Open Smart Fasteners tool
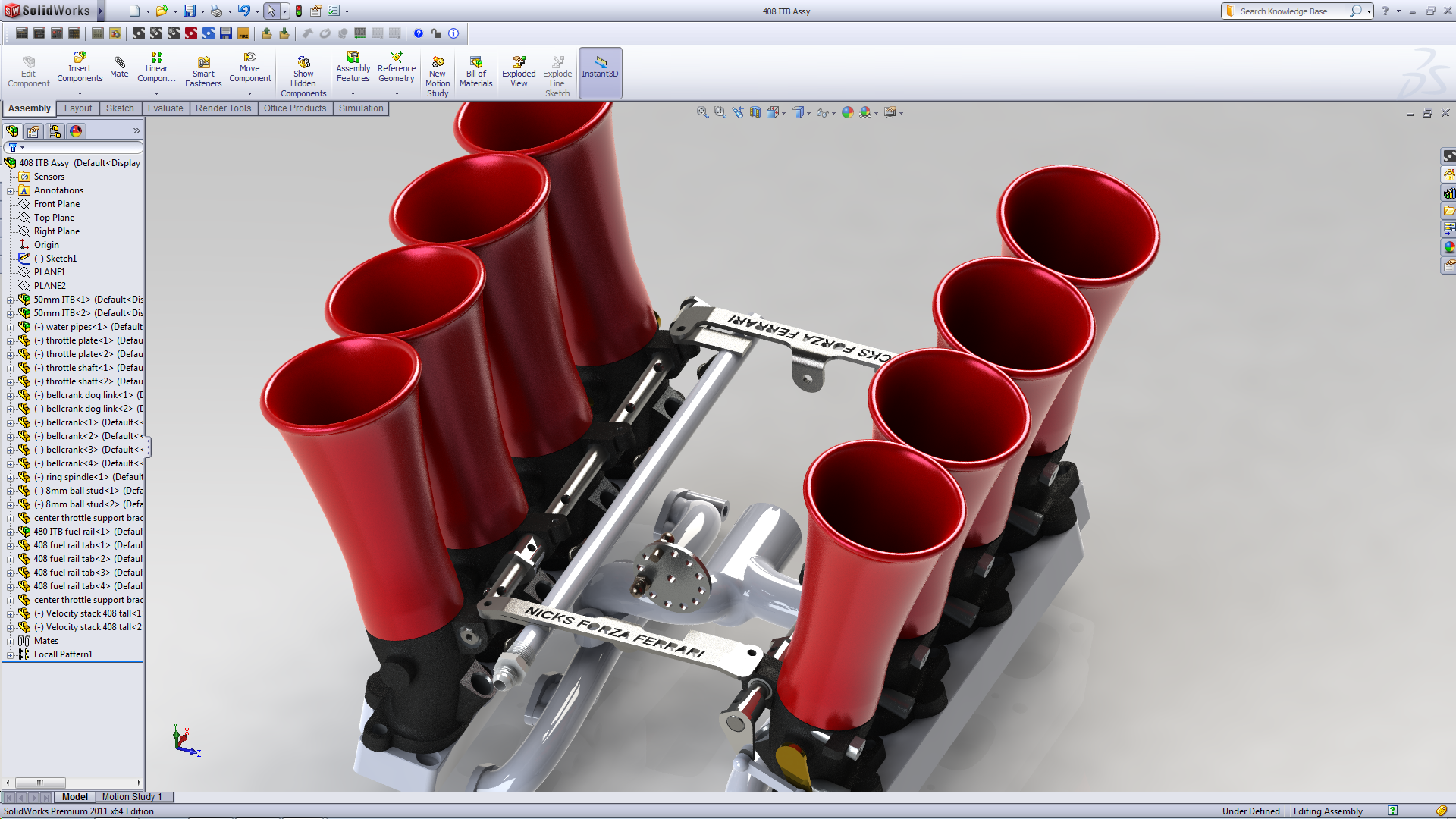This screenshot has width=1456, height=819. click(203, 72)
